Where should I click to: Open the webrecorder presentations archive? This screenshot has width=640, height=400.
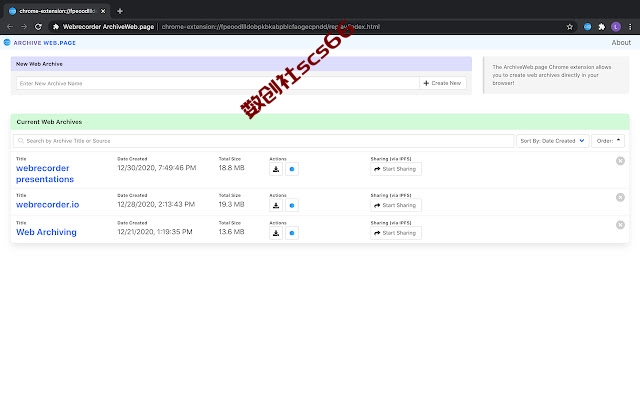point(45,173)
